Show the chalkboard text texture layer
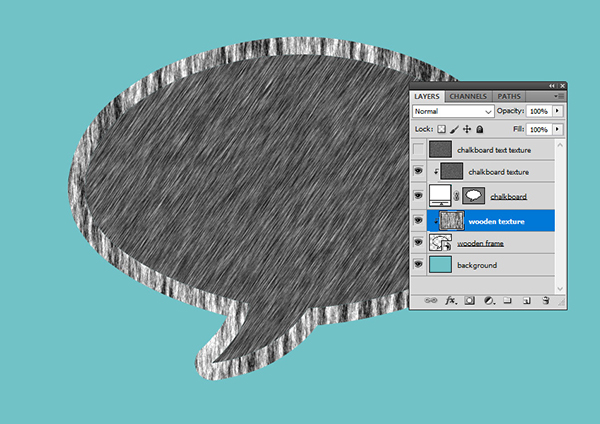Viewport: 600px width, 424px height. [419, 149]
